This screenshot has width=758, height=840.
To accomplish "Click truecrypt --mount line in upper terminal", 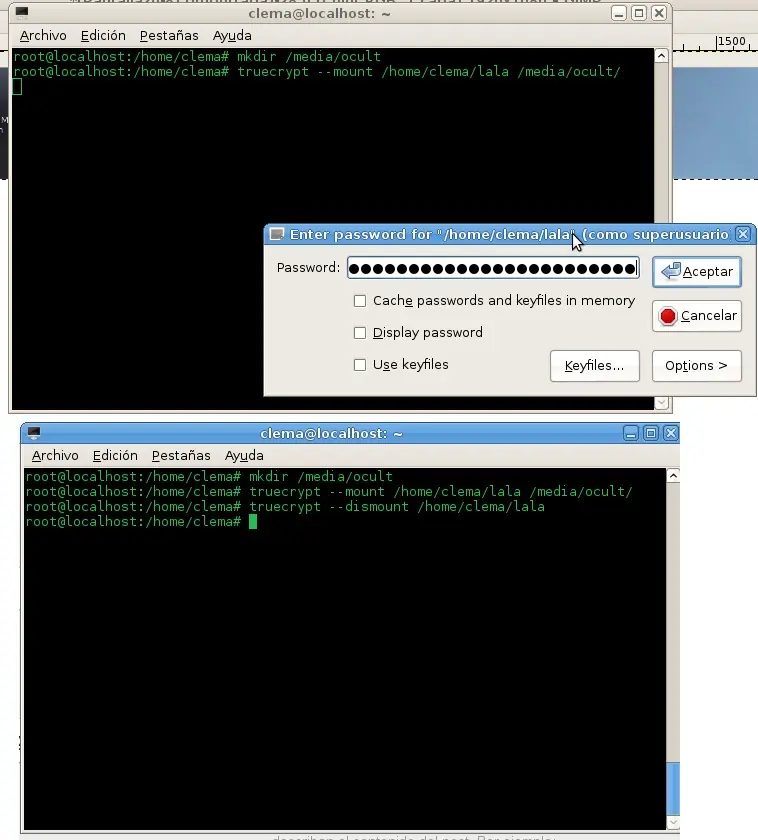I will 317,71.
